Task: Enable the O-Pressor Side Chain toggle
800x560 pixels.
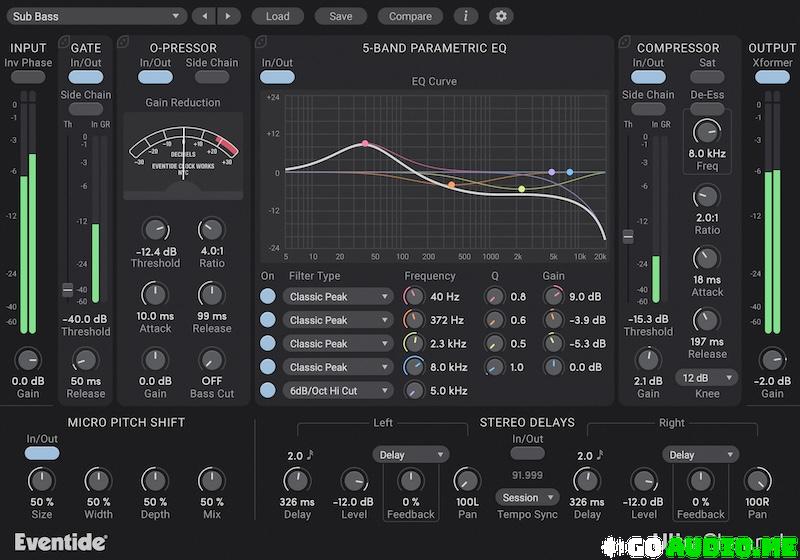Action: [x=212, y=77]
